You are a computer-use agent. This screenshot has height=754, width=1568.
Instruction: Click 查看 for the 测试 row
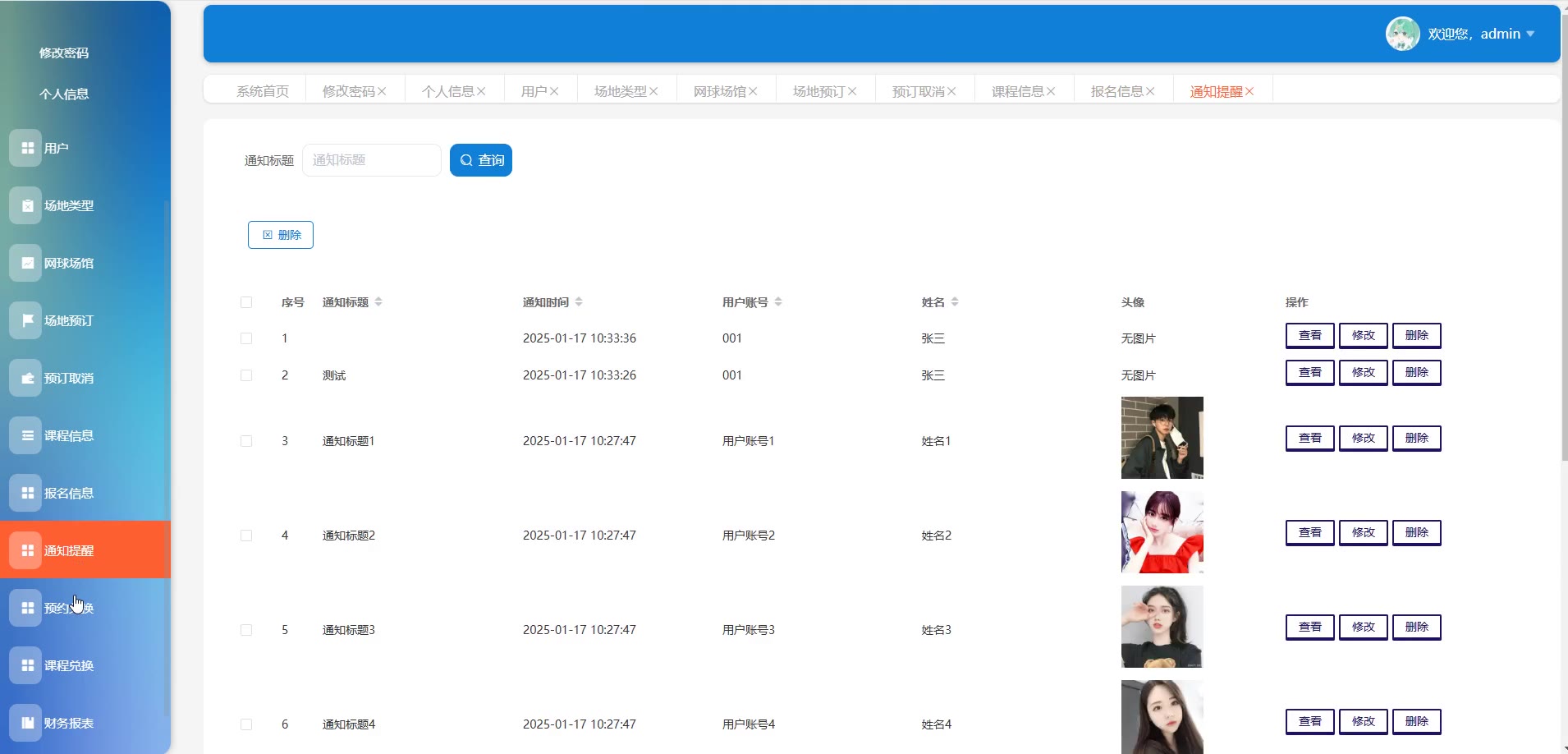pos(1310,372)
